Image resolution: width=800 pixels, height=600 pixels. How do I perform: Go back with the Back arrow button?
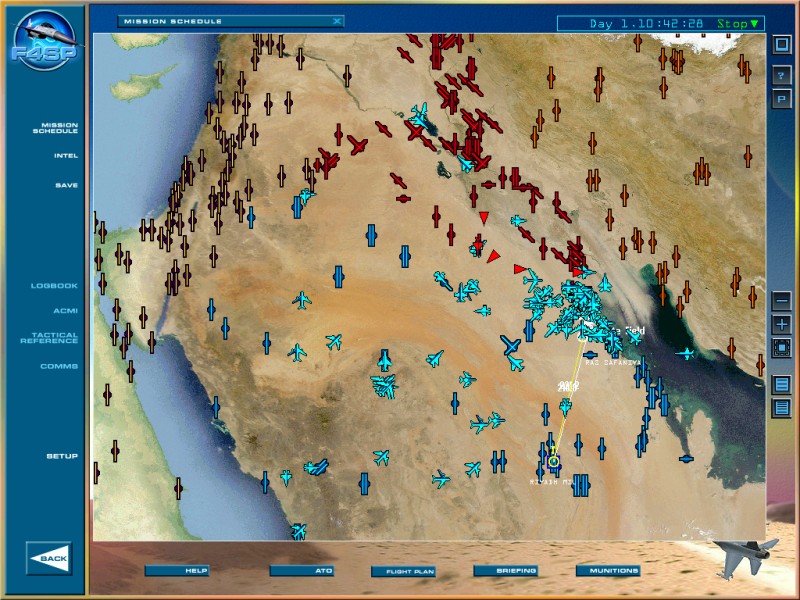point(49,558)
